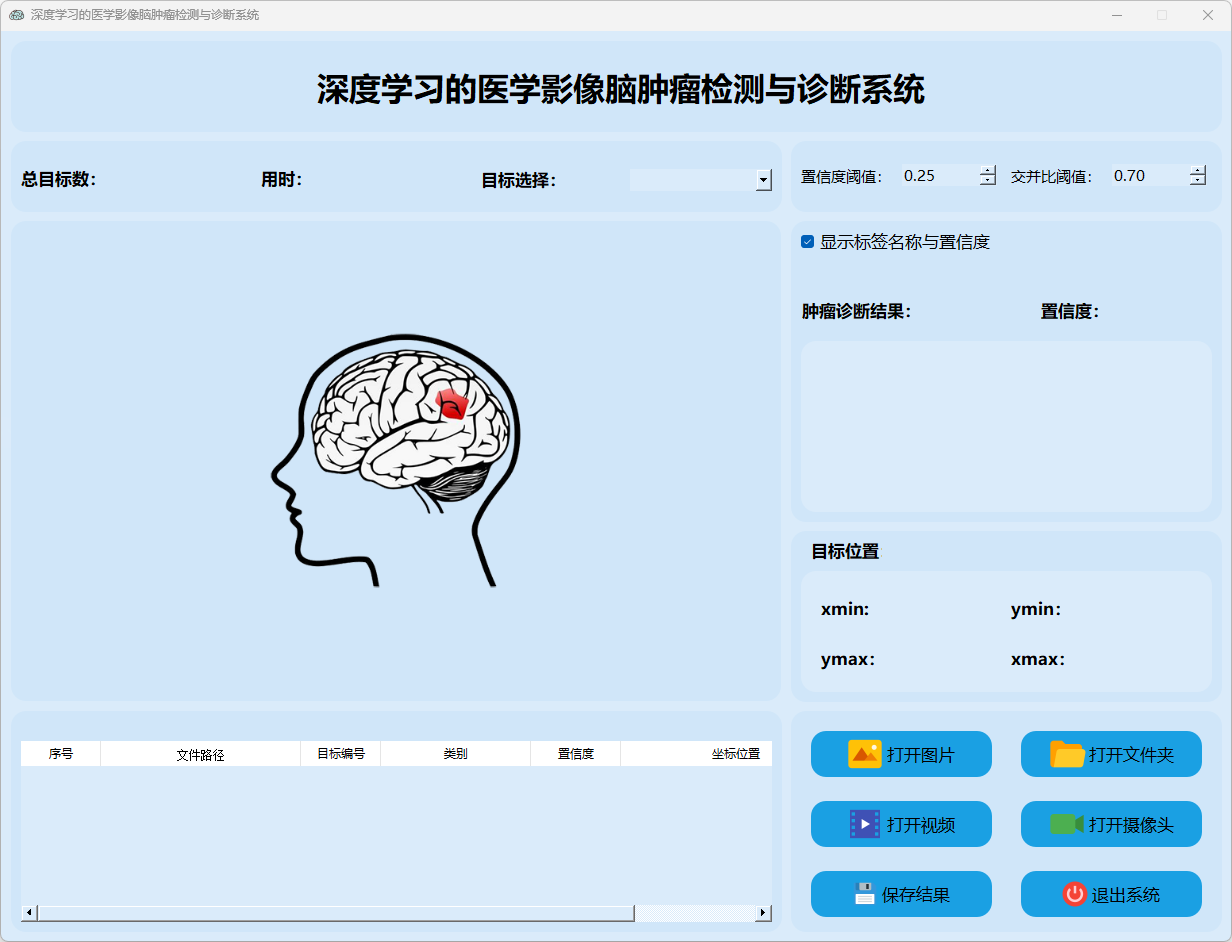Click the folder icon on 打开文件夹
This screenshot has height=942, width=1232.
[1067, 754]
